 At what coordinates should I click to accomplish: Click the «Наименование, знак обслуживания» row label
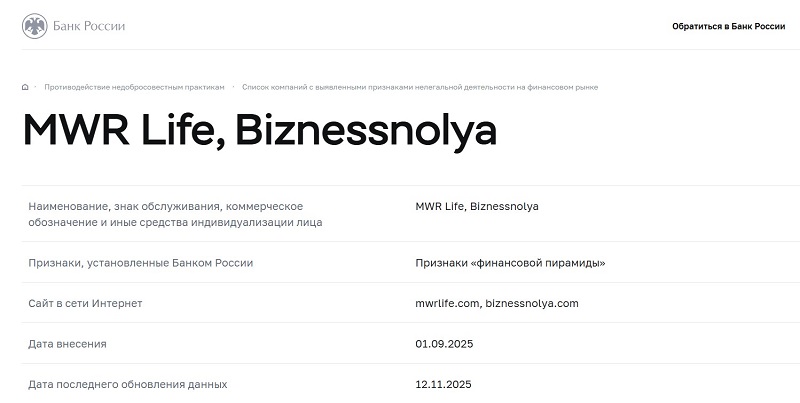[165, 206]
